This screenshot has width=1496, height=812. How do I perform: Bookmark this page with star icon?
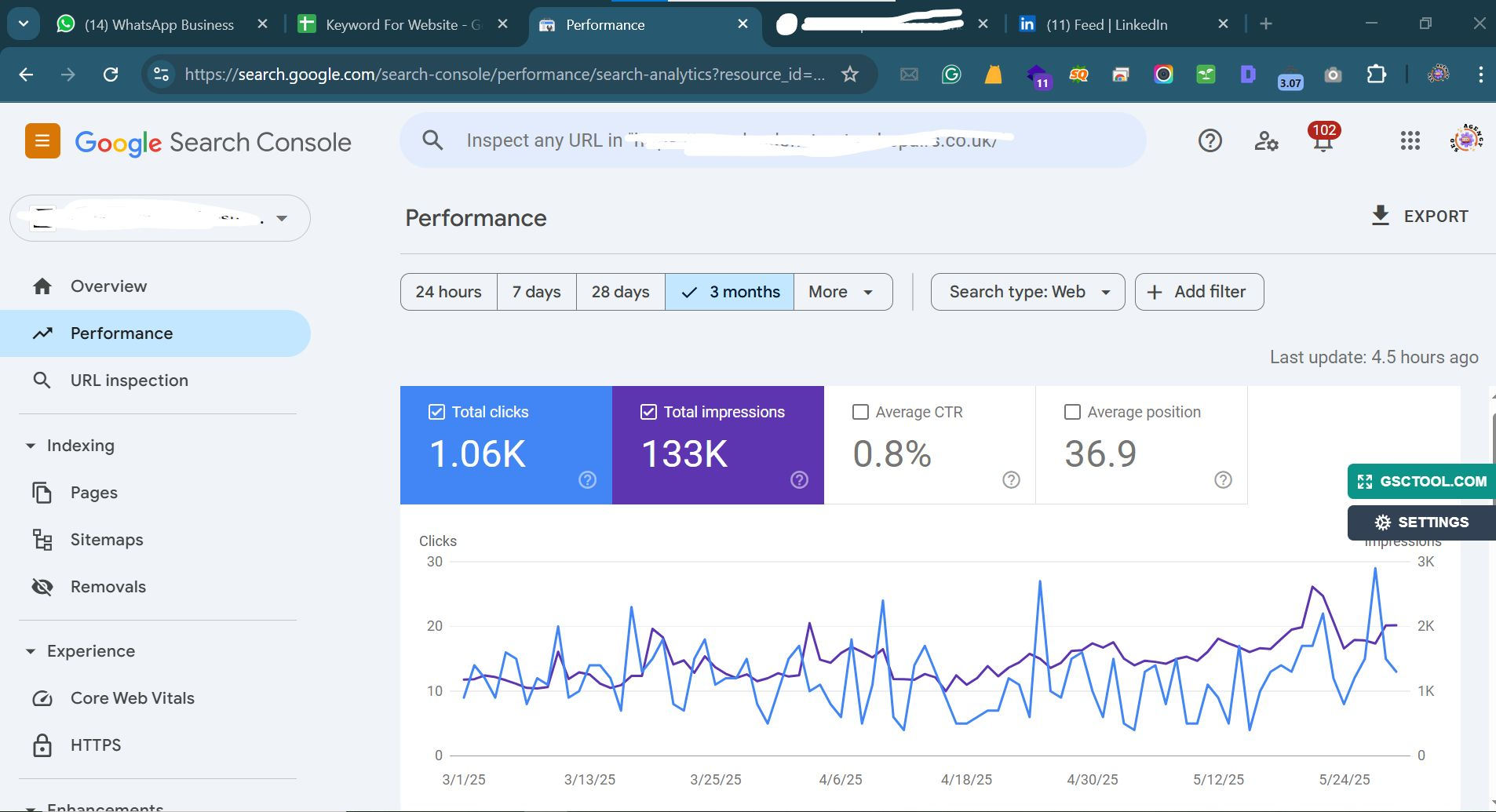tap(849, 75)
